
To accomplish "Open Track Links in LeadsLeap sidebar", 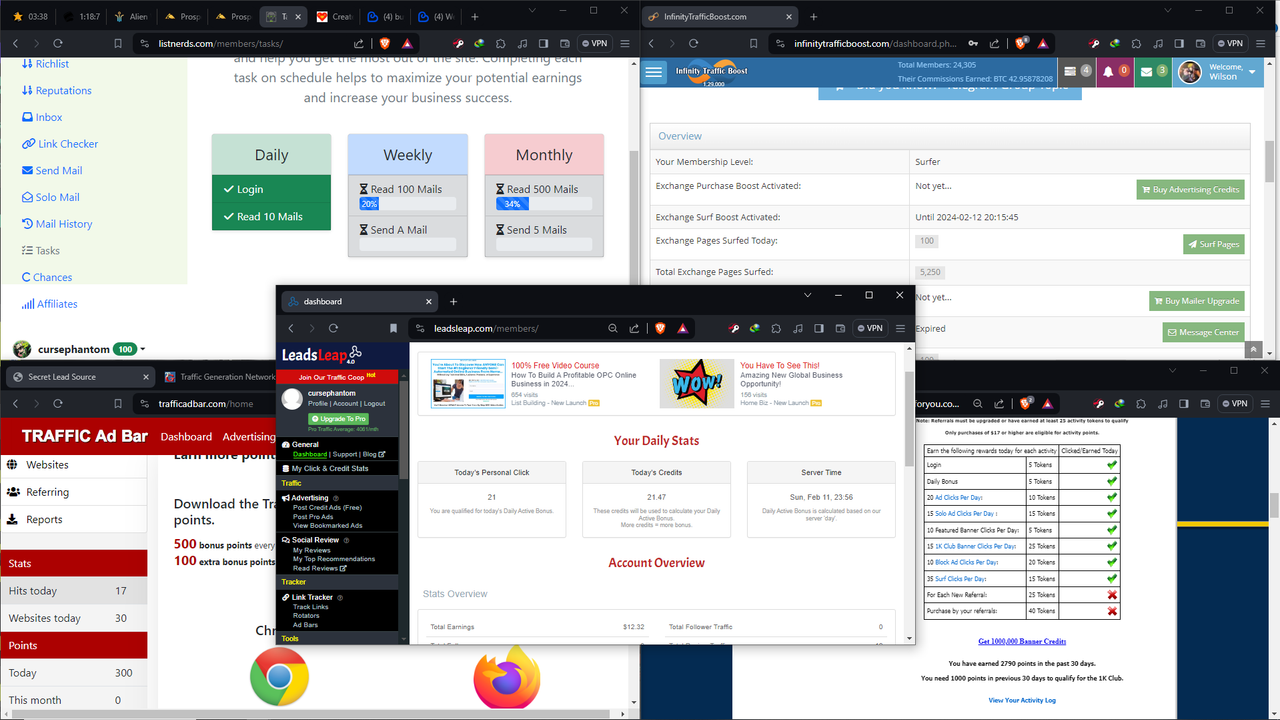I will coord(310,607).
